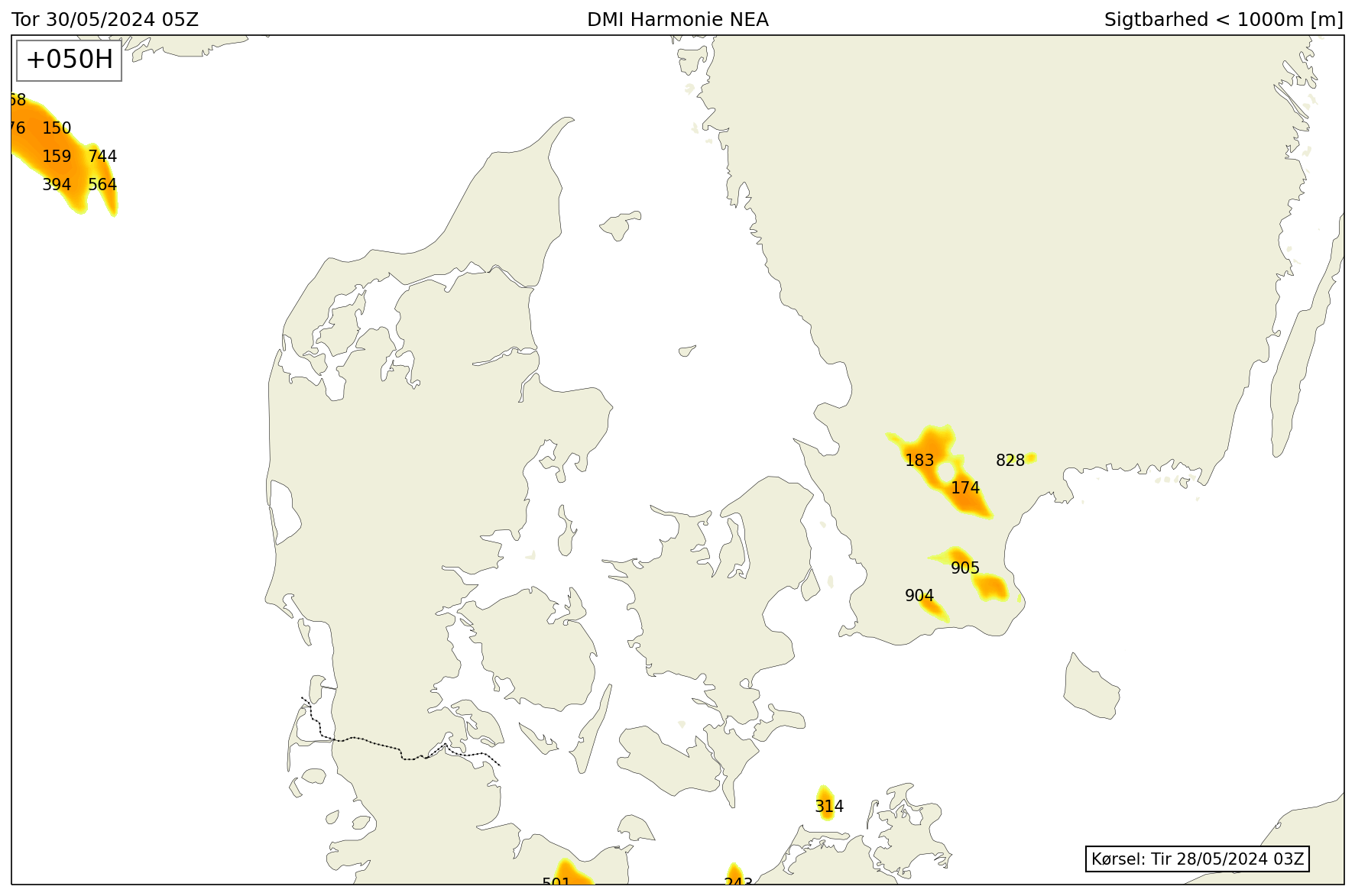Click the visibility value 905

(965, 568)
